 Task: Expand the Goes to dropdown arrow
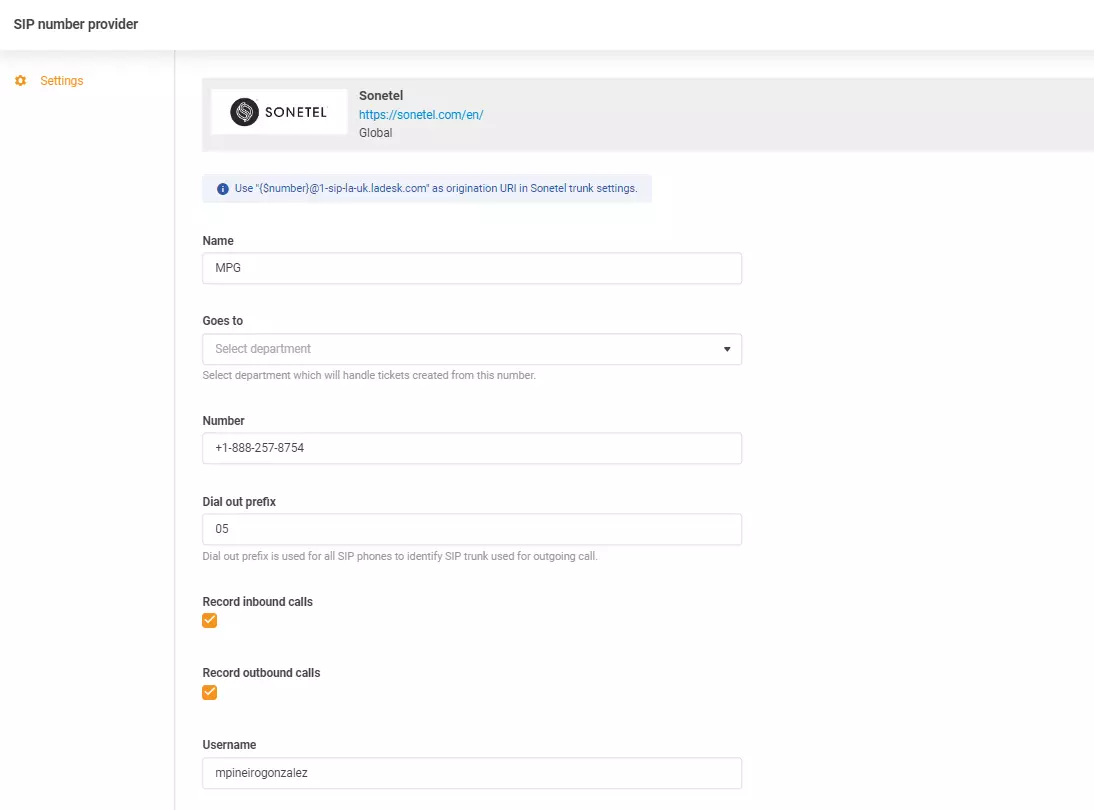click(727, 350)
